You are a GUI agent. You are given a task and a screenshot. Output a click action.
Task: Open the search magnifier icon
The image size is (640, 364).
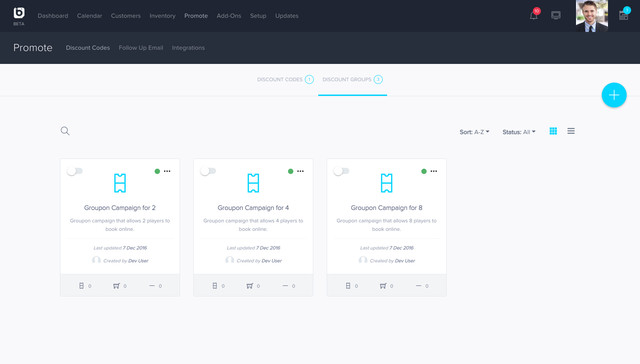tap(65, 131)
